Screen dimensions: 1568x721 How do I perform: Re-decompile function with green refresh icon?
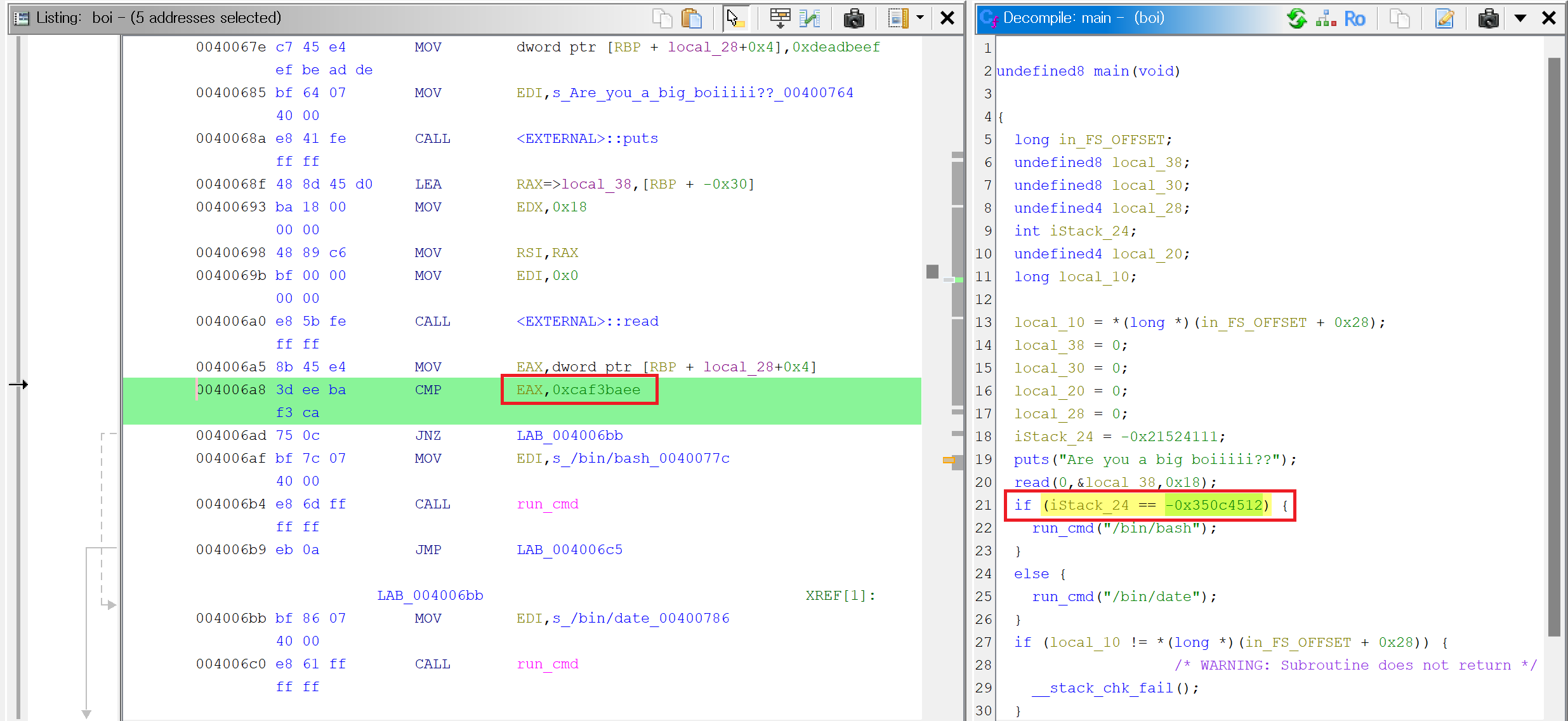[x=1296, y=18]
